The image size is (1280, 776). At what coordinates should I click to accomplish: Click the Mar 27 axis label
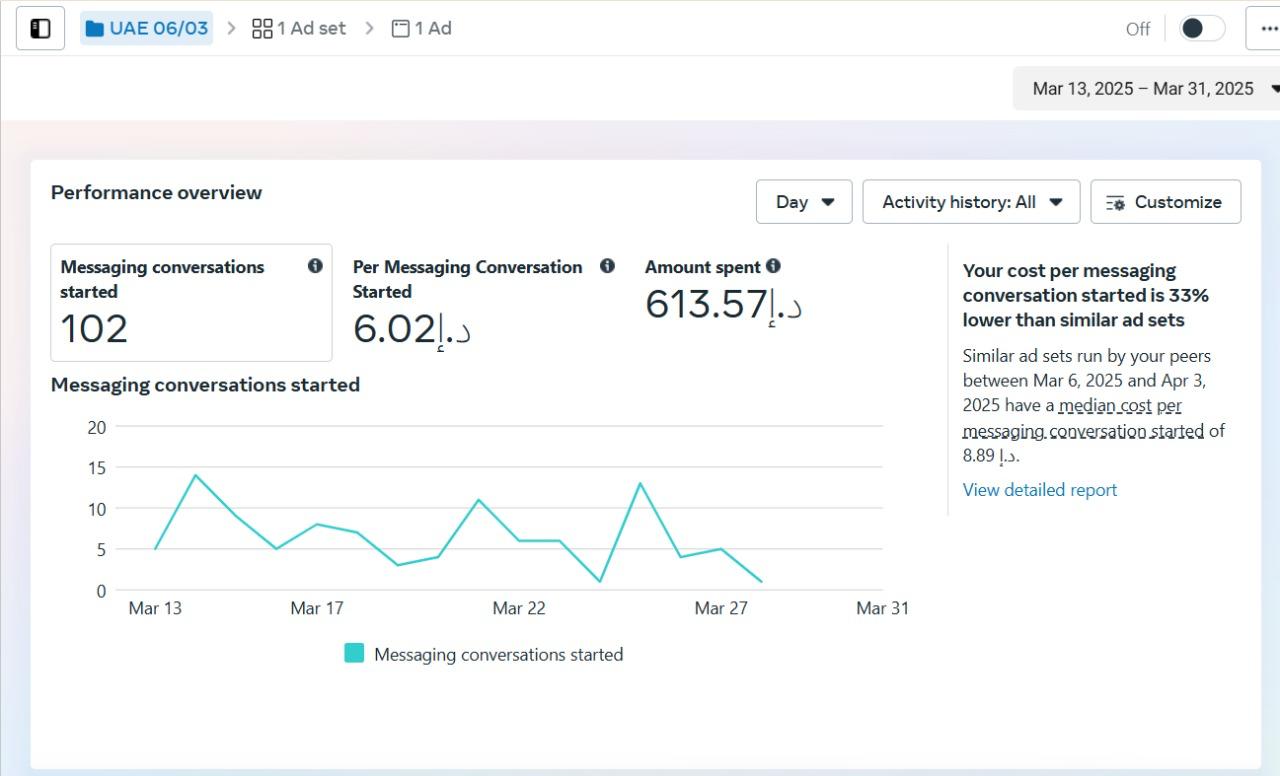click(x=721, y=608)
